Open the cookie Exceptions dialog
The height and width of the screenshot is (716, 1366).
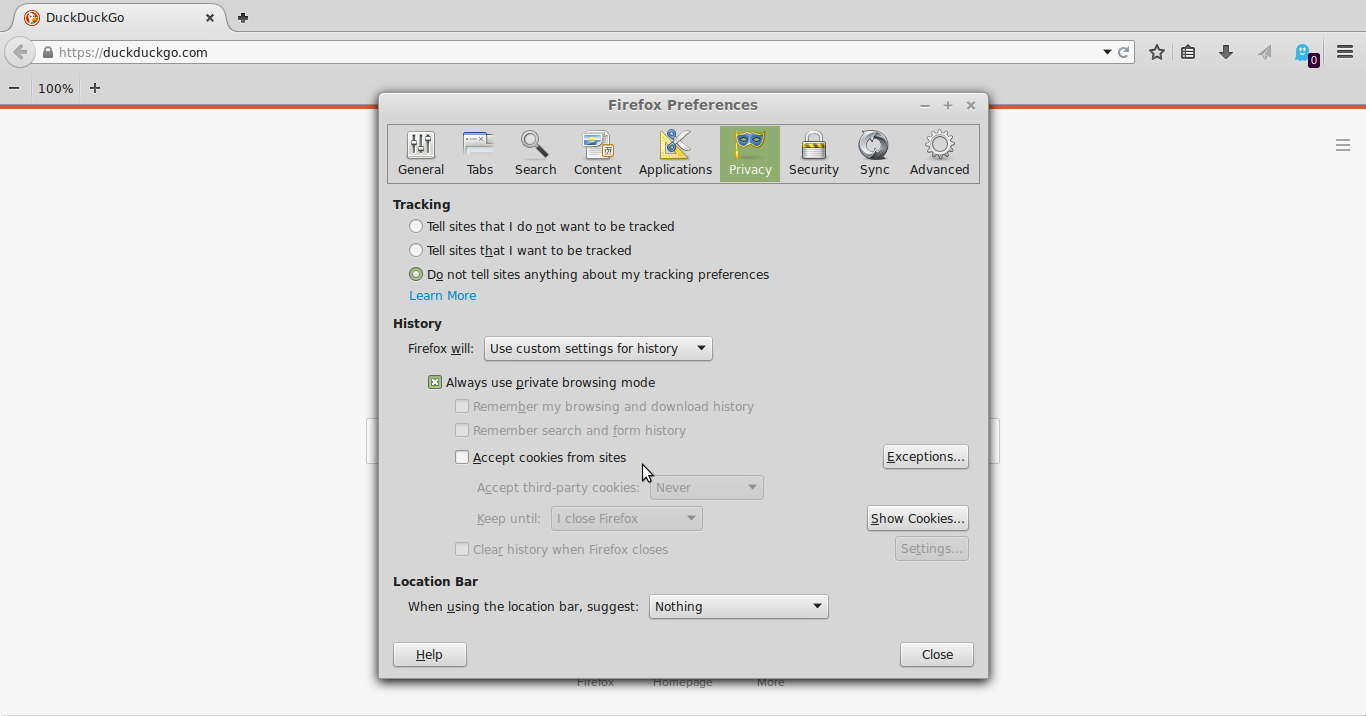tap(925, 456)
